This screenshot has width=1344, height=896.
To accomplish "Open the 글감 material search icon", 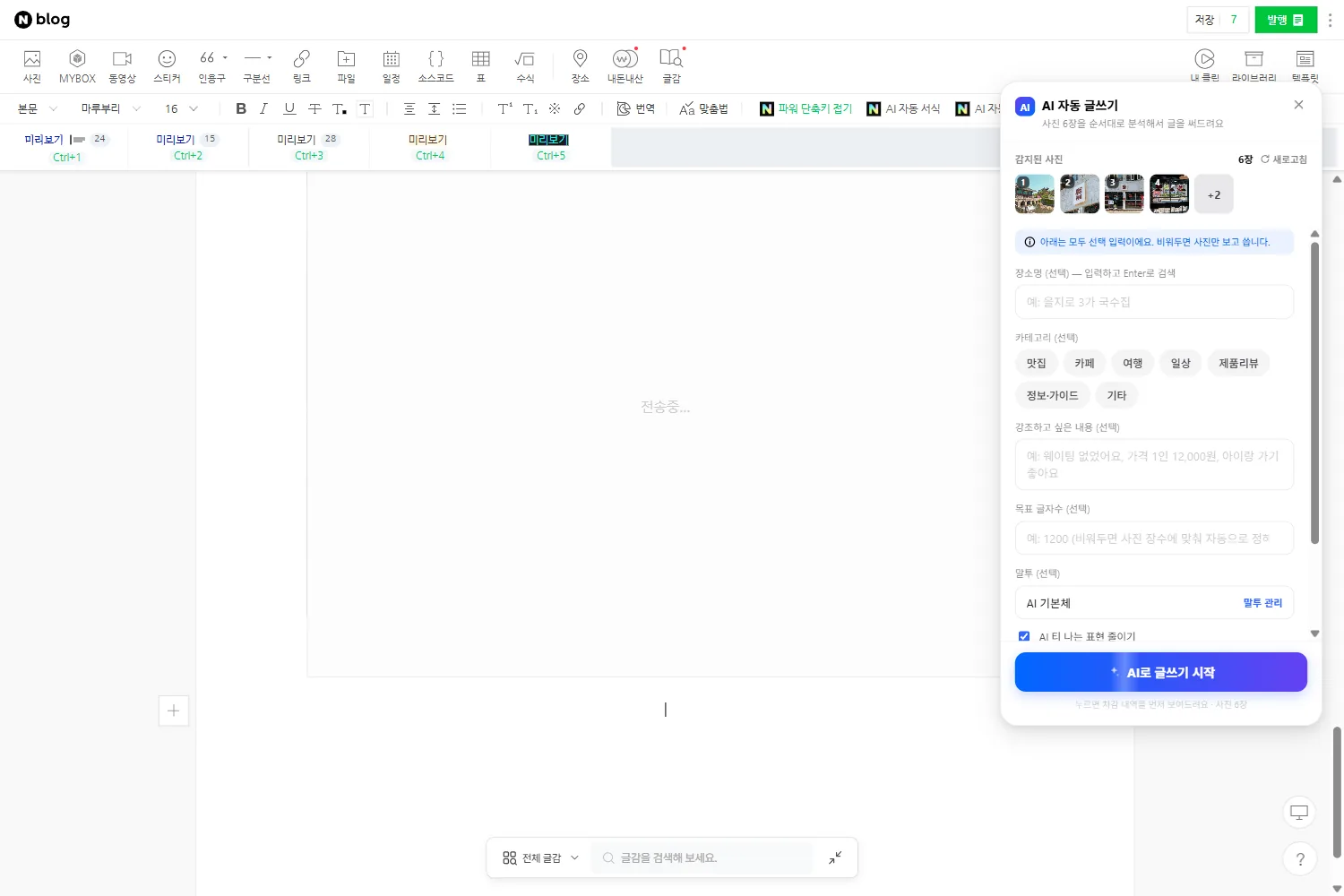I will tap(672, 66).
